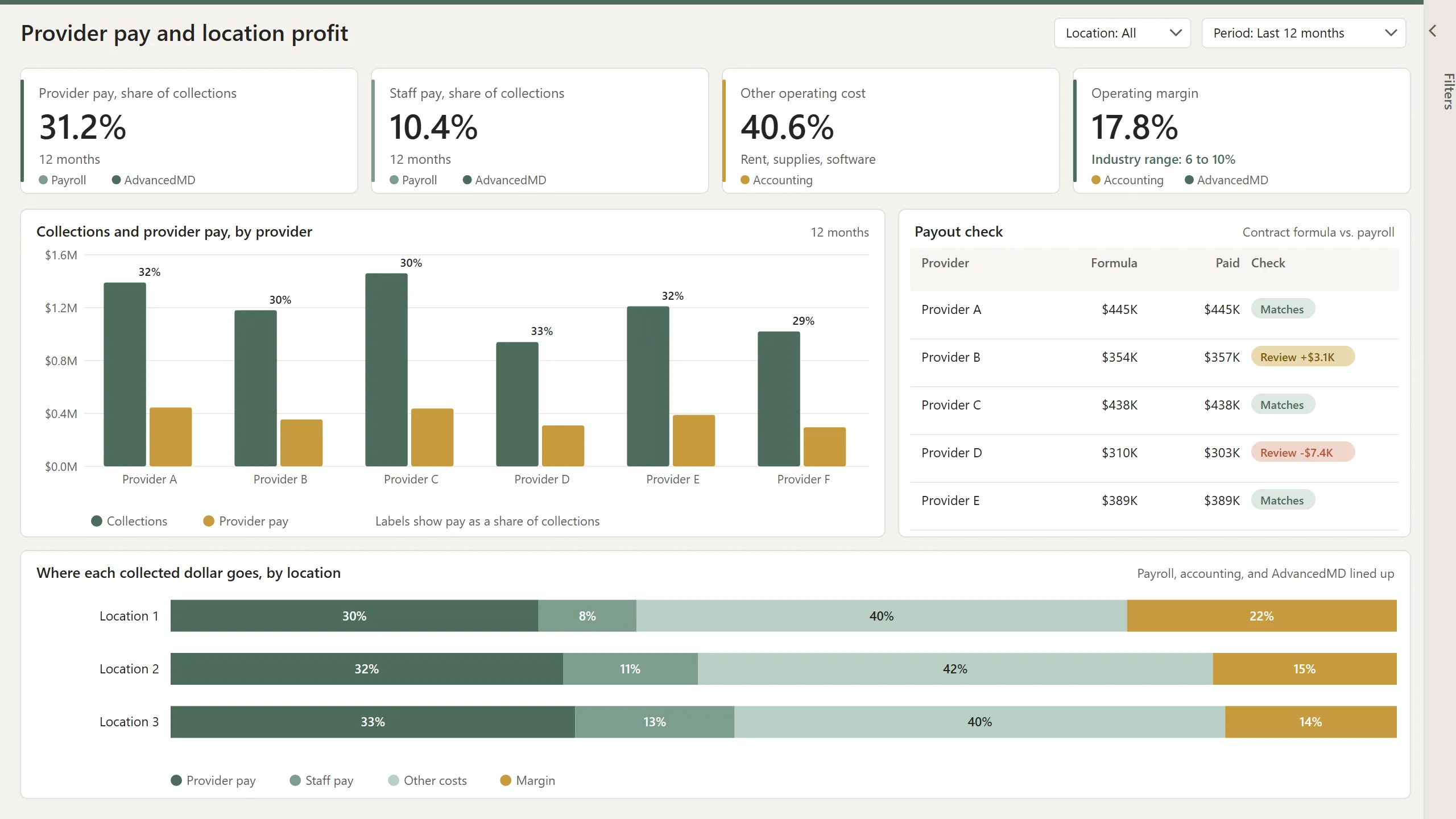Click the Provider pay legend in location chart
The width and height of the screenshot is (1456, 819).
[213, 780]
